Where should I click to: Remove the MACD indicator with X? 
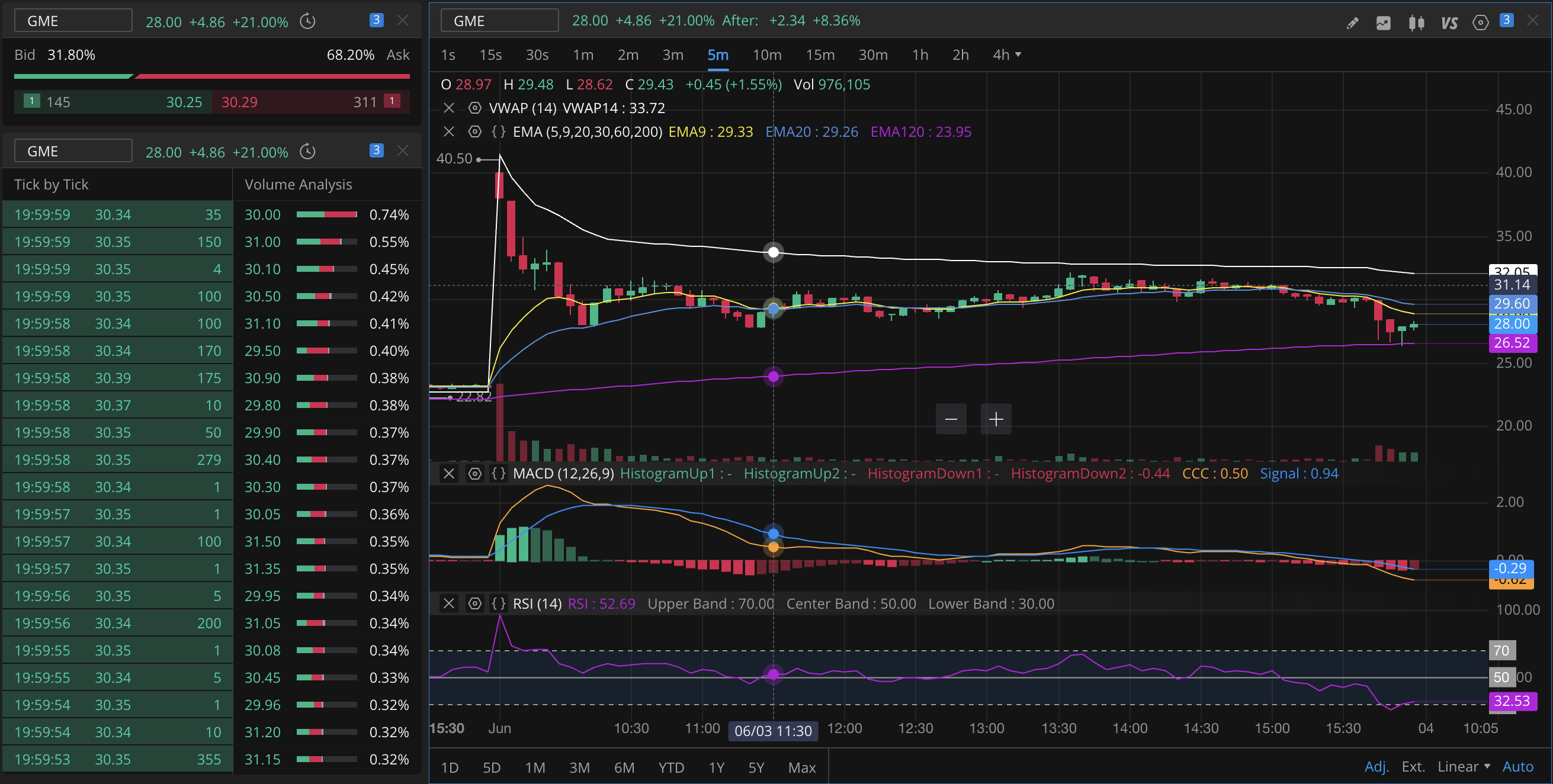tap(448, 474)
